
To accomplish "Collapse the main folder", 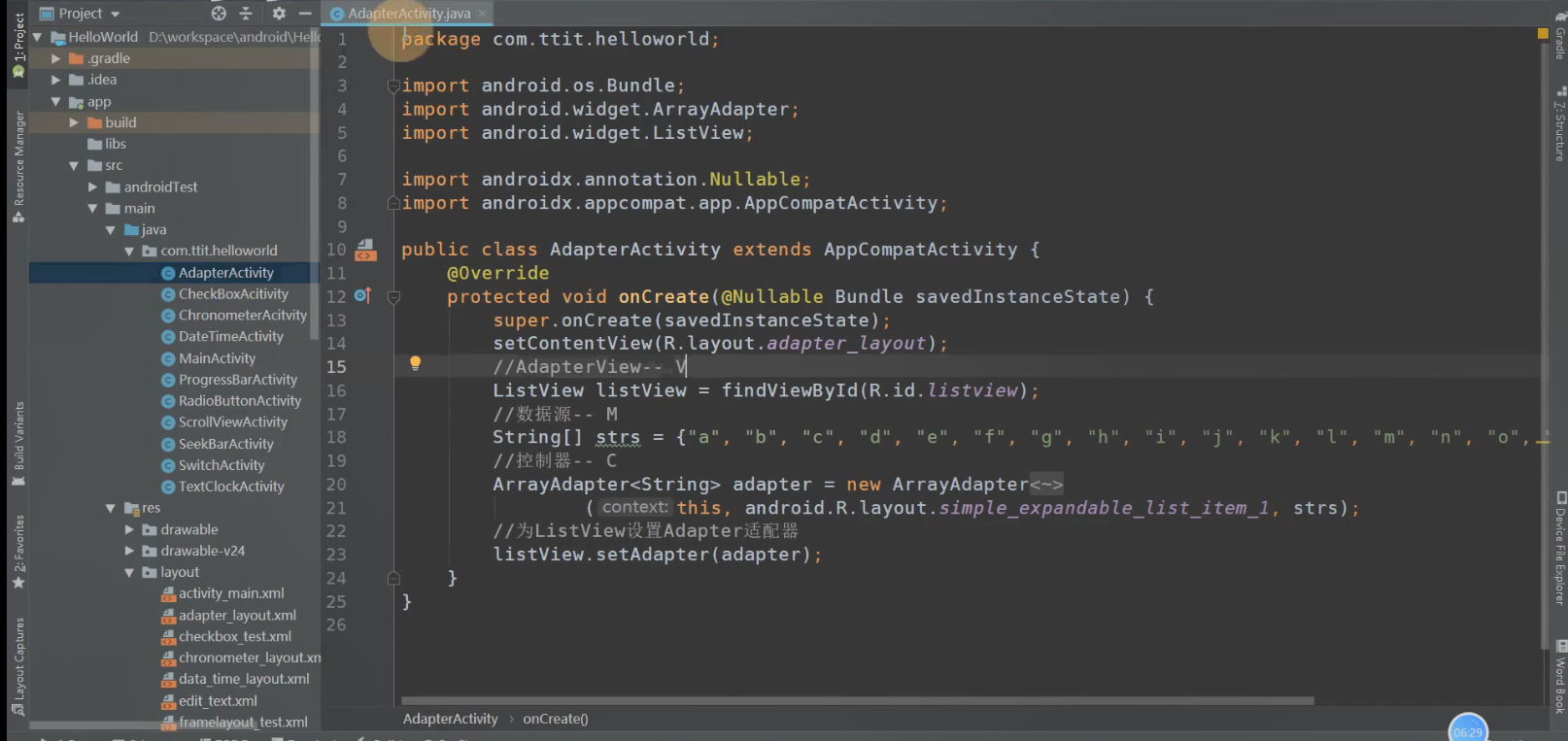I will pos(92,208).
